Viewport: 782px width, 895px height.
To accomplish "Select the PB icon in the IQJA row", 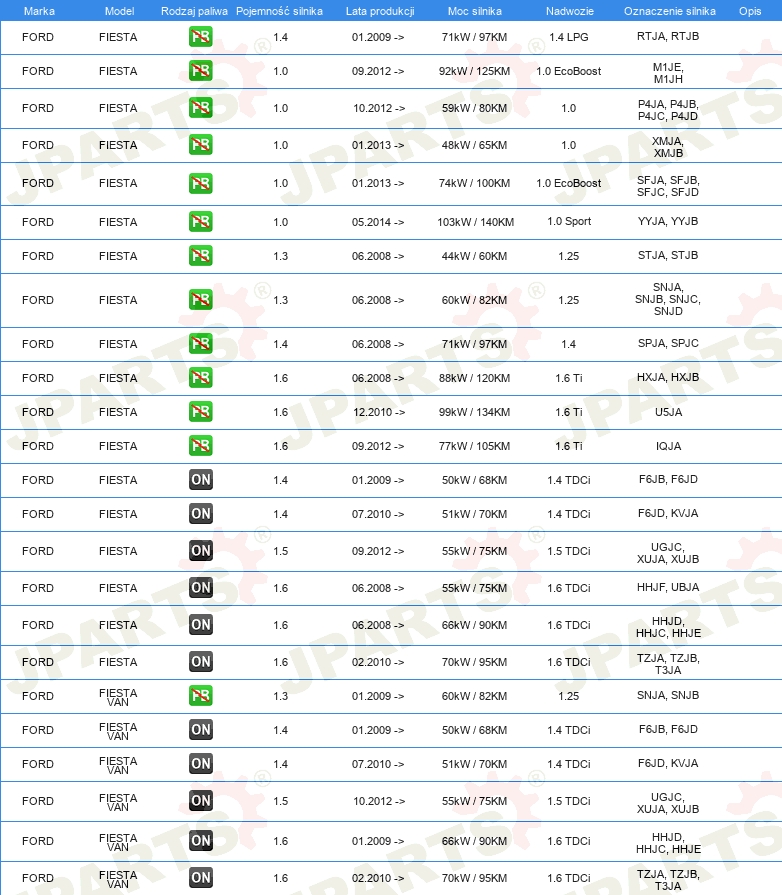I will [200, 446].
